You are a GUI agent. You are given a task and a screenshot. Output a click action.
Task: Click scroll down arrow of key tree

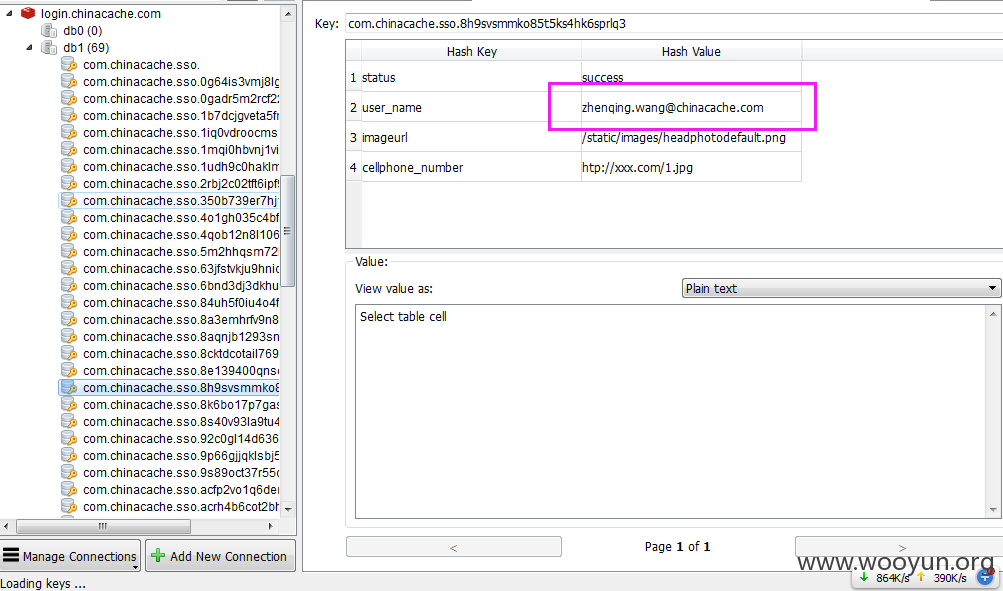coord(288,510)
